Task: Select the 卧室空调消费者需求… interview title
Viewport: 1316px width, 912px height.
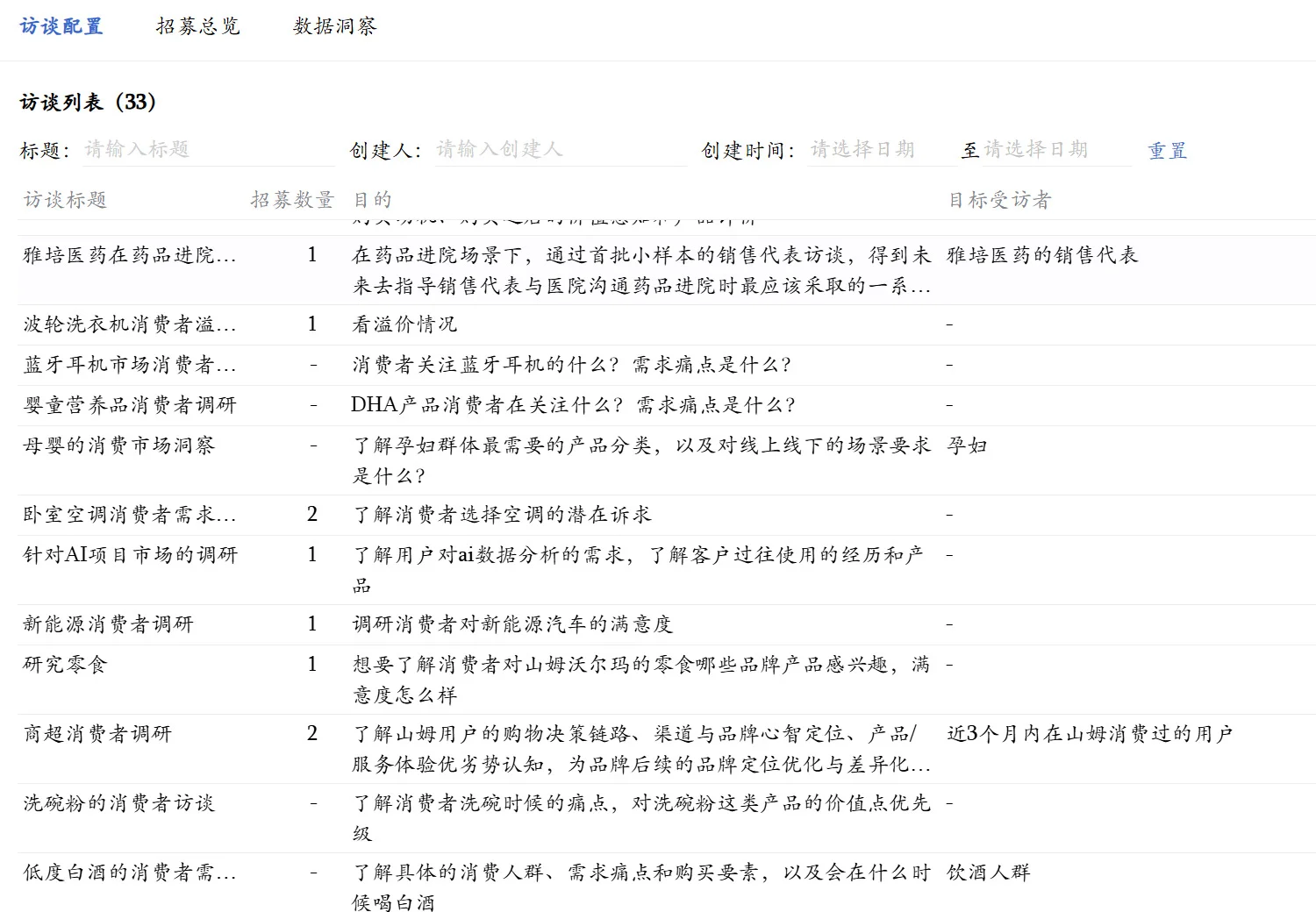Action: point(130,515)
